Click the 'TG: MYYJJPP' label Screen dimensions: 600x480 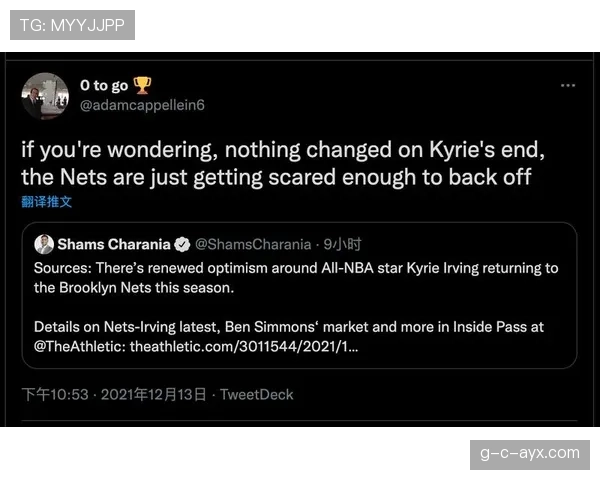[72, 24]
